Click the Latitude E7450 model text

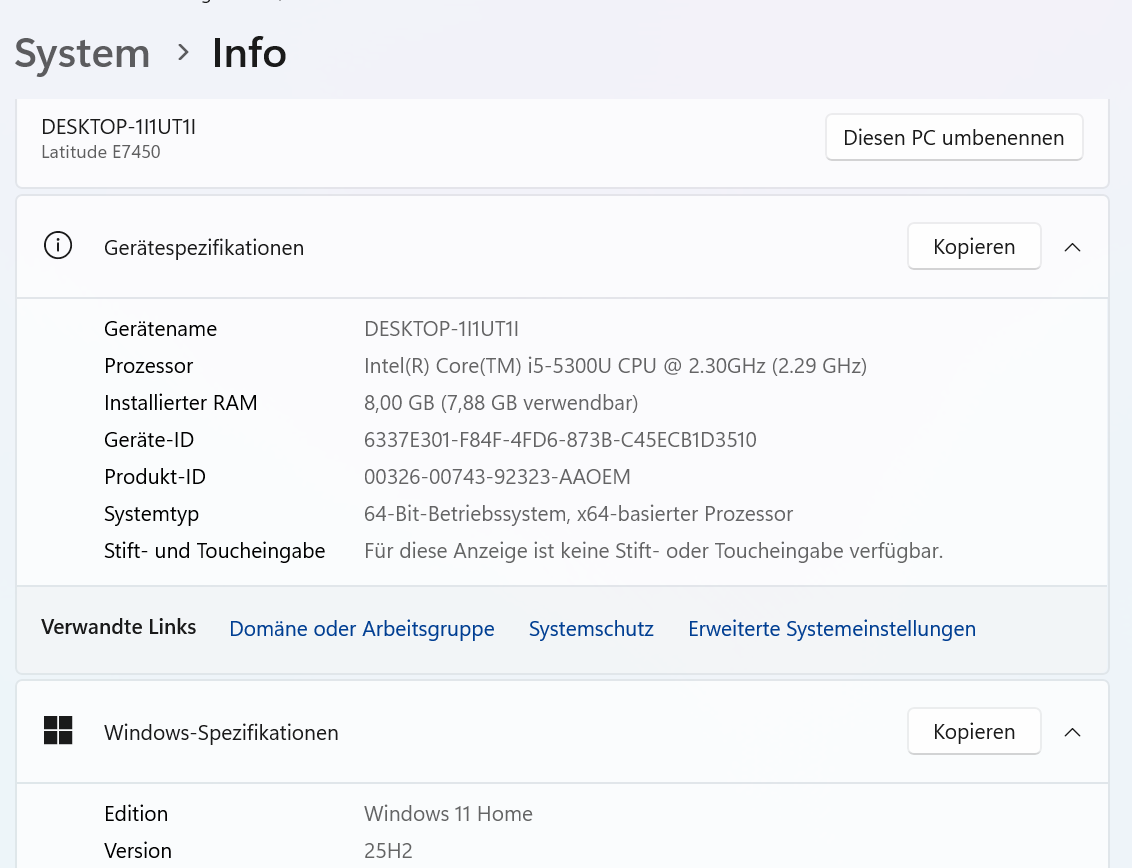click(101, 152)
